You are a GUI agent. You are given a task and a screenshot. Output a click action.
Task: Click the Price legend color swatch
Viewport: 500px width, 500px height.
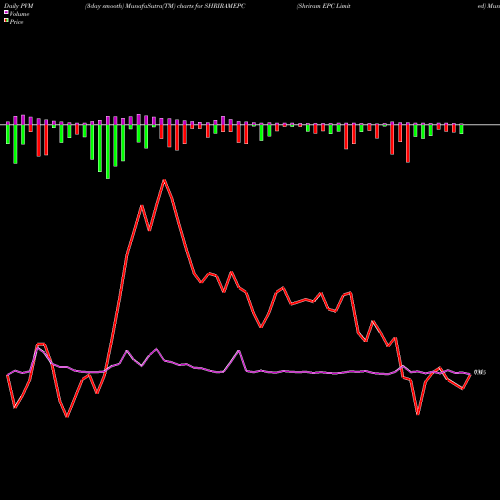click(x=6, y=21)
